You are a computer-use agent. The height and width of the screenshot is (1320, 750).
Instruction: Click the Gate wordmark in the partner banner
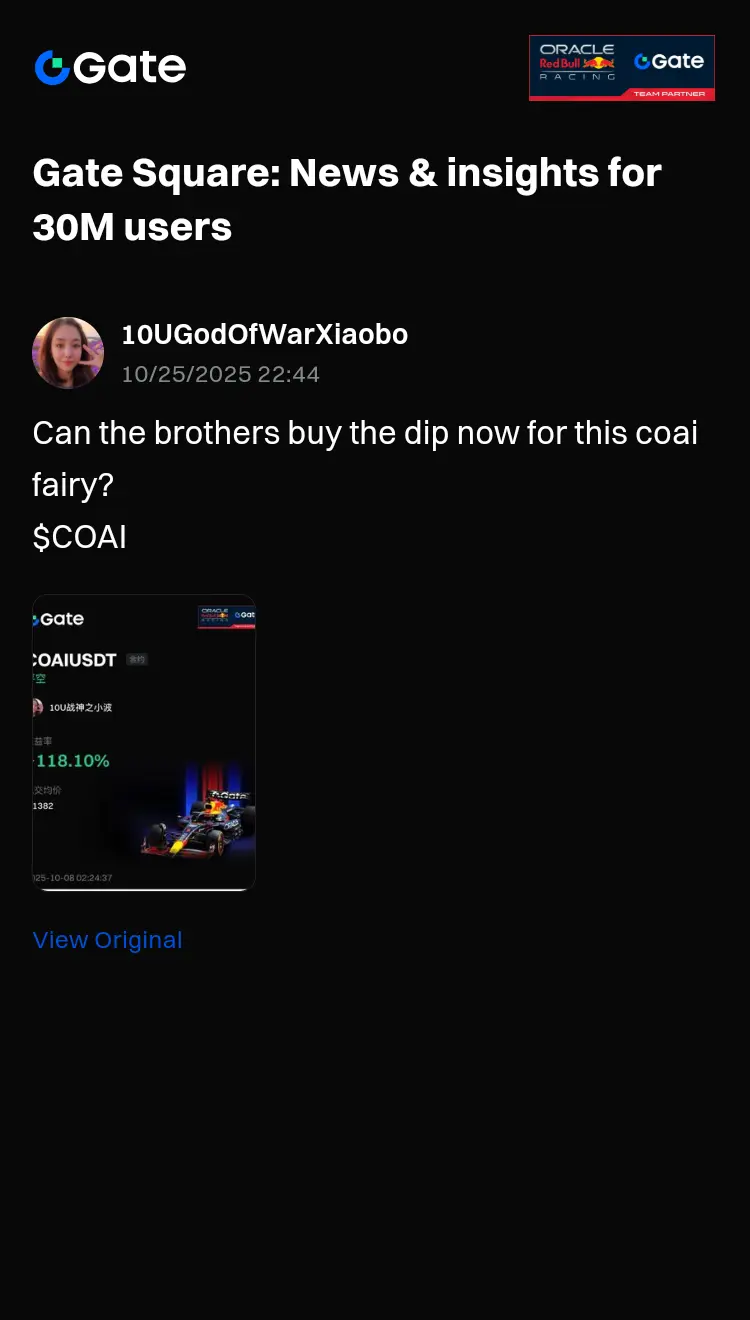tap(669, 61)
